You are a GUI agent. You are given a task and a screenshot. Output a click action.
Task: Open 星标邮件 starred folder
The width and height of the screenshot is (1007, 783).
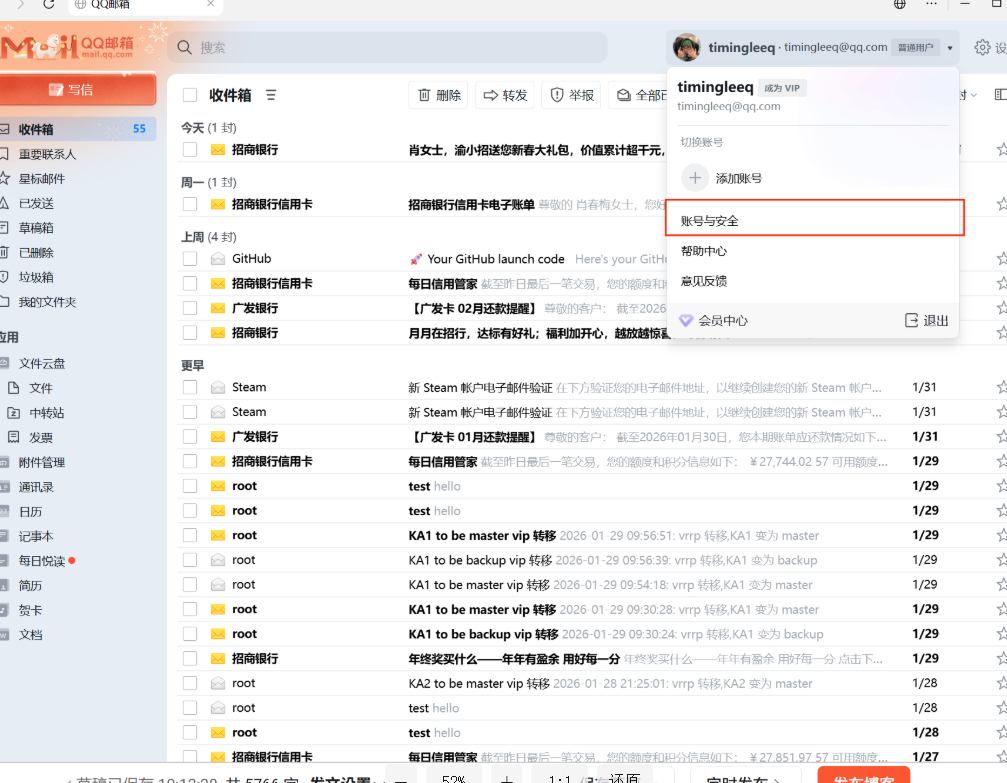click(42, 179)
